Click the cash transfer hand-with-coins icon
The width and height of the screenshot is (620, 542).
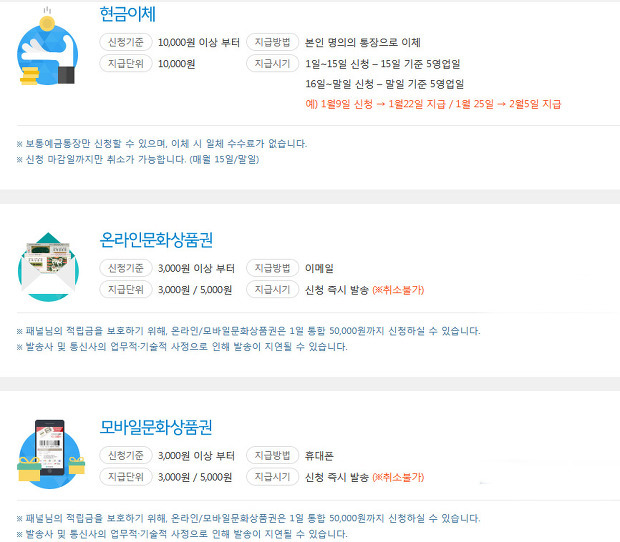(x=47, y=46)
